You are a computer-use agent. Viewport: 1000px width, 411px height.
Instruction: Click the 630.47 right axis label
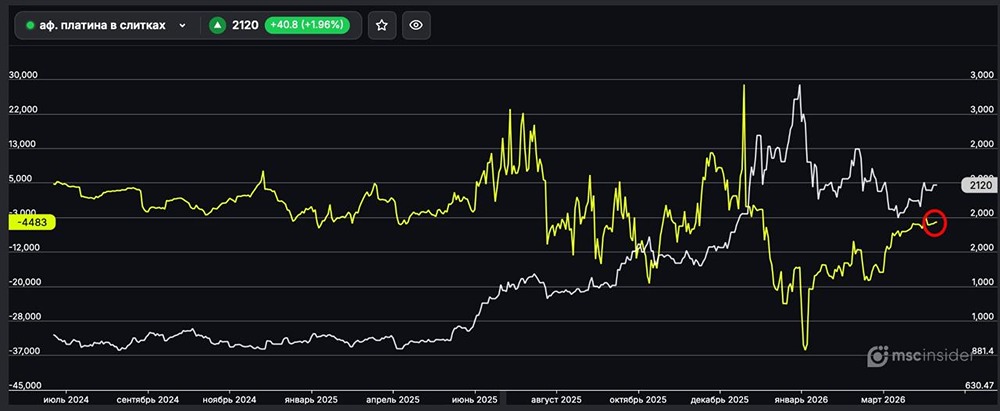[980, 385]
